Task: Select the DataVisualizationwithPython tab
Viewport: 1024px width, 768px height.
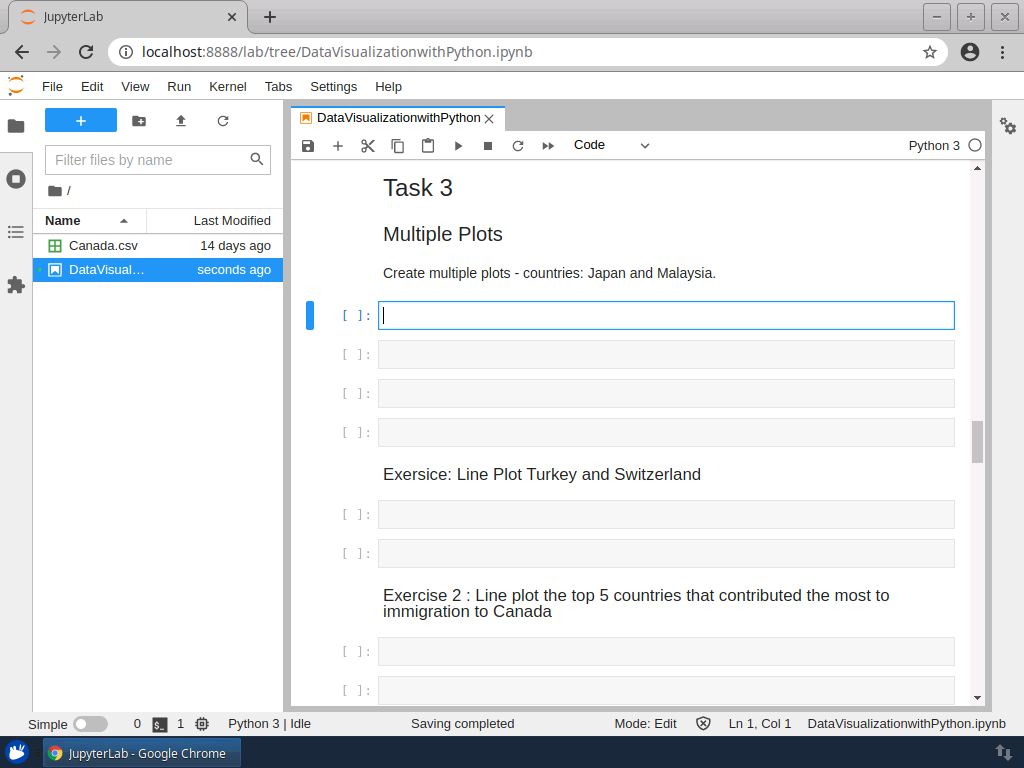Action: coord(398,118)
